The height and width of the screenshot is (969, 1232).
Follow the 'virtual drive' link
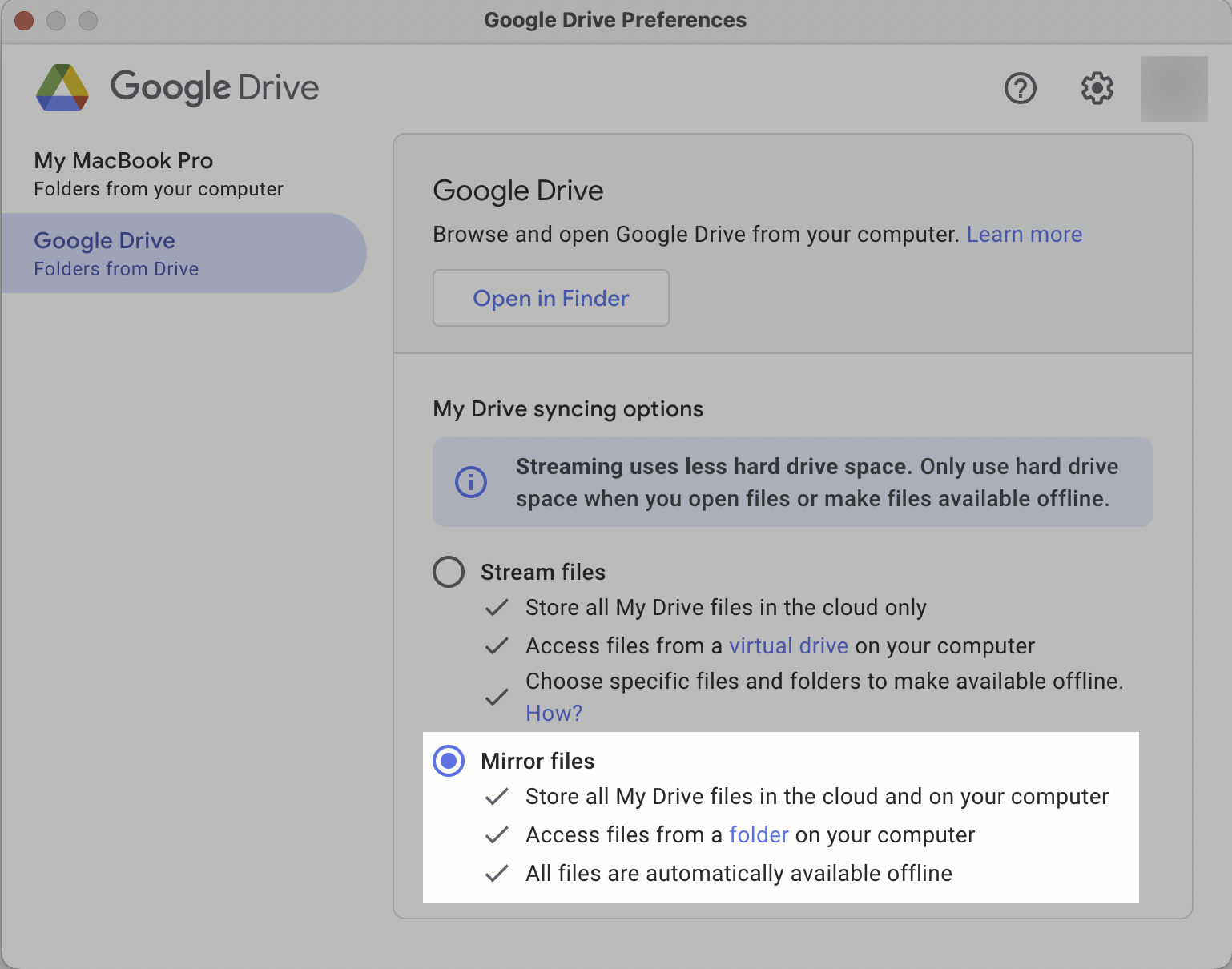(788, 646)
